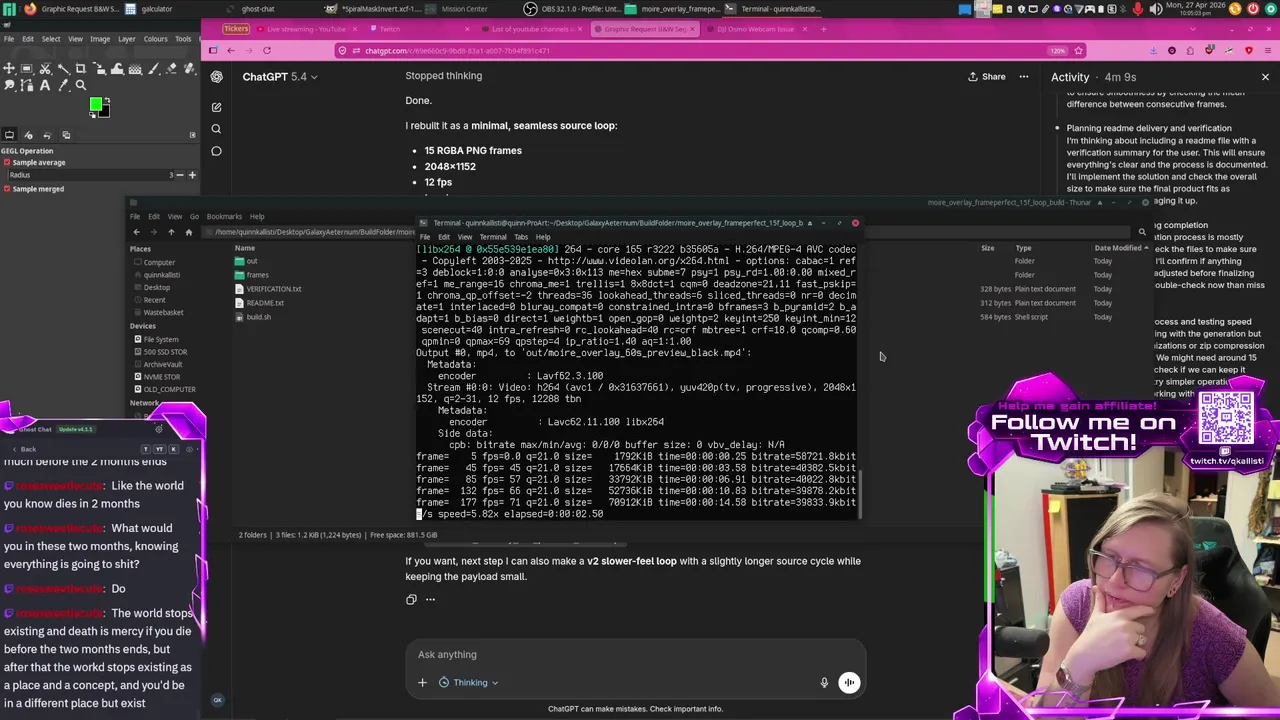
Task: Open the Tool Options tab in GIMP
Action: click(x=9, y=135)
